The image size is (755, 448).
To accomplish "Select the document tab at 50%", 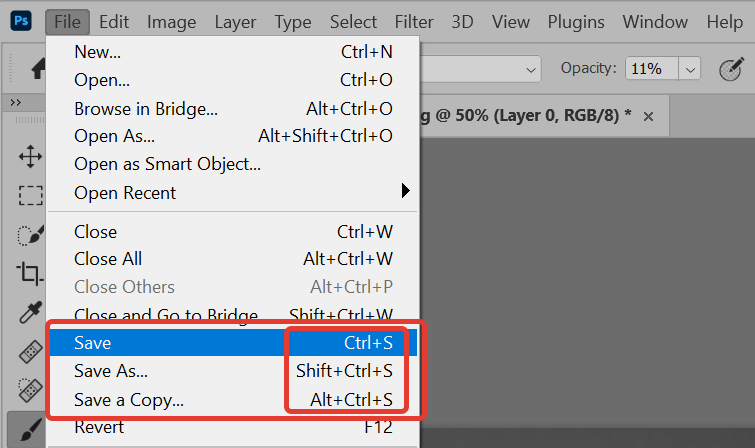I will click(x=530, y=115).
